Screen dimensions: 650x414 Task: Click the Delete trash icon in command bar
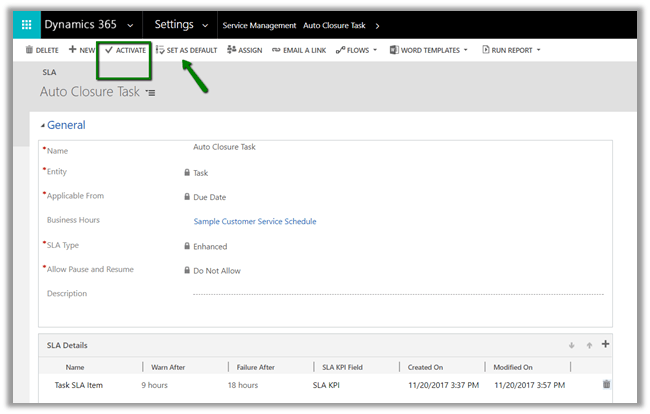(x=30, y=50)
